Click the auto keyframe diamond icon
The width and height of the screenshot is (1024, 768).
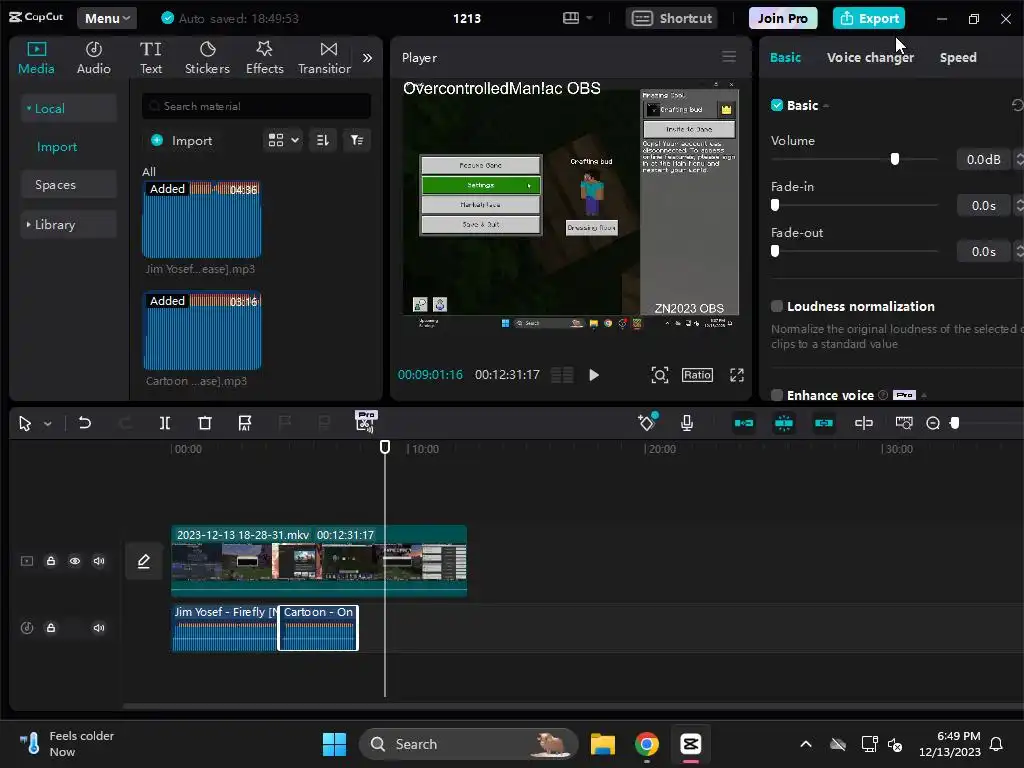pos(647,423)
